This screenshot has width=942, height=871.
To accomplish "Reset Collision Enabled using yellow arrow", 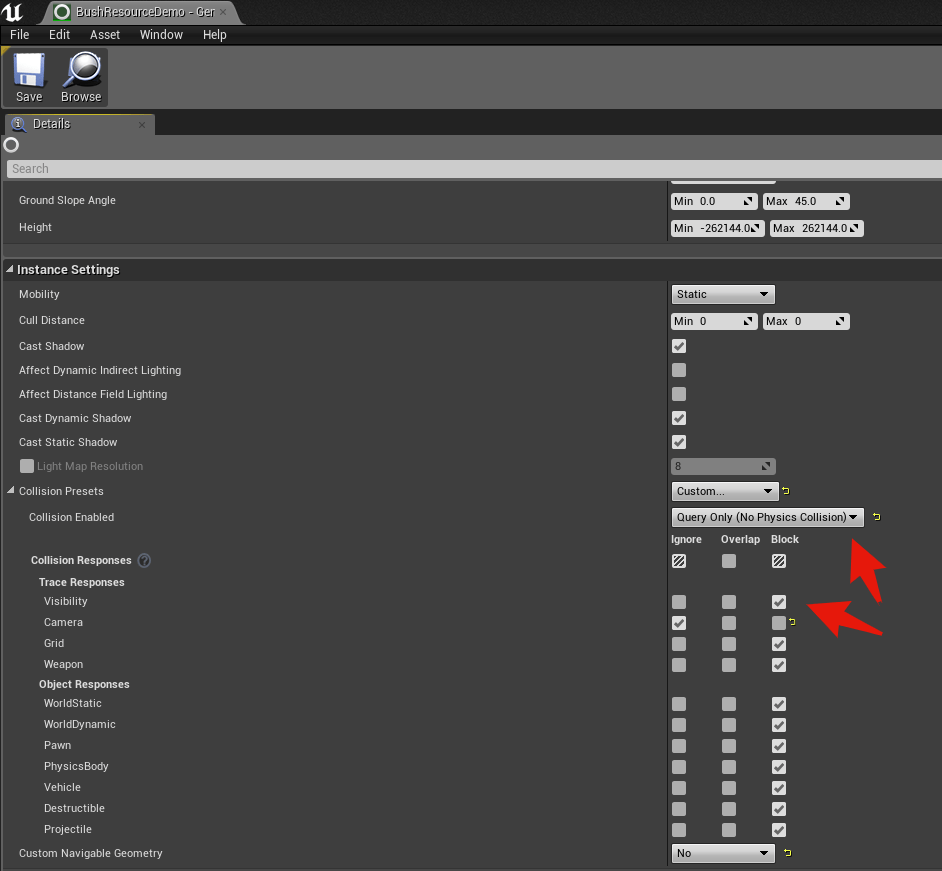I will pos(876,517).
